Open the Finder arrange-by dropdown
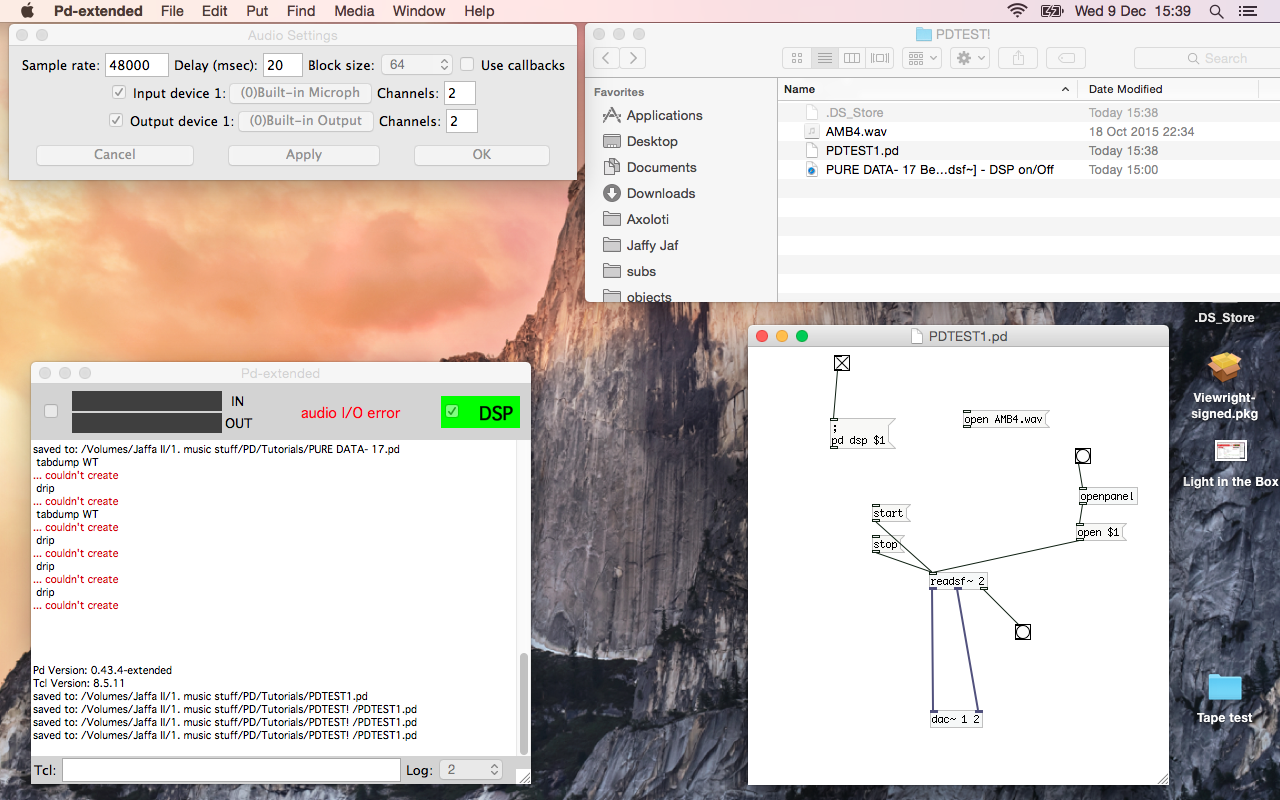 coord(921,58)
